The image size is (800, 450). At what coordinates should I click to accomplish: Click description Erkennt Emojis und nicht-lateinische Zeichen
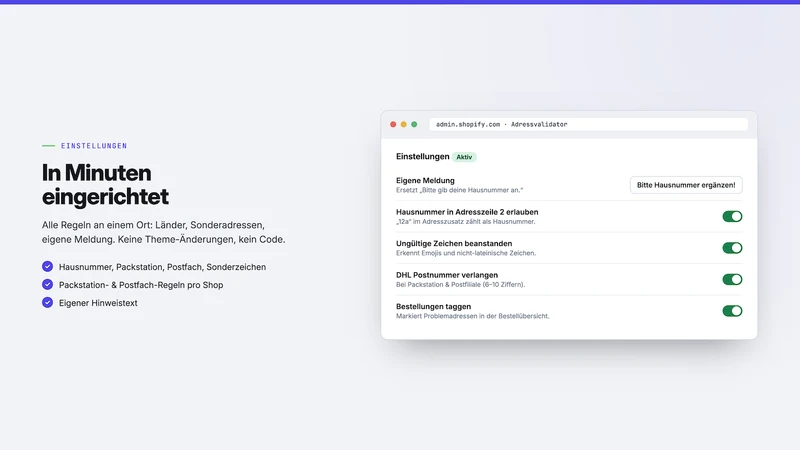(x=466, y=253)
